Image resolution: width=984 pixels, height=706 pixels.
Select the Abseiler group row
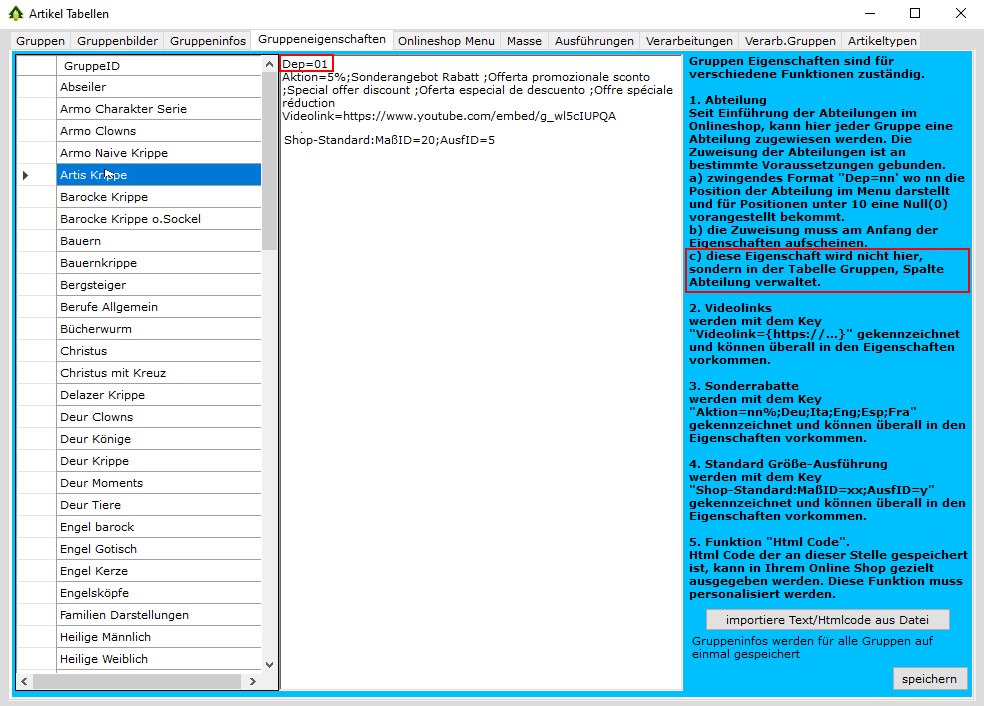pos(158,87)
